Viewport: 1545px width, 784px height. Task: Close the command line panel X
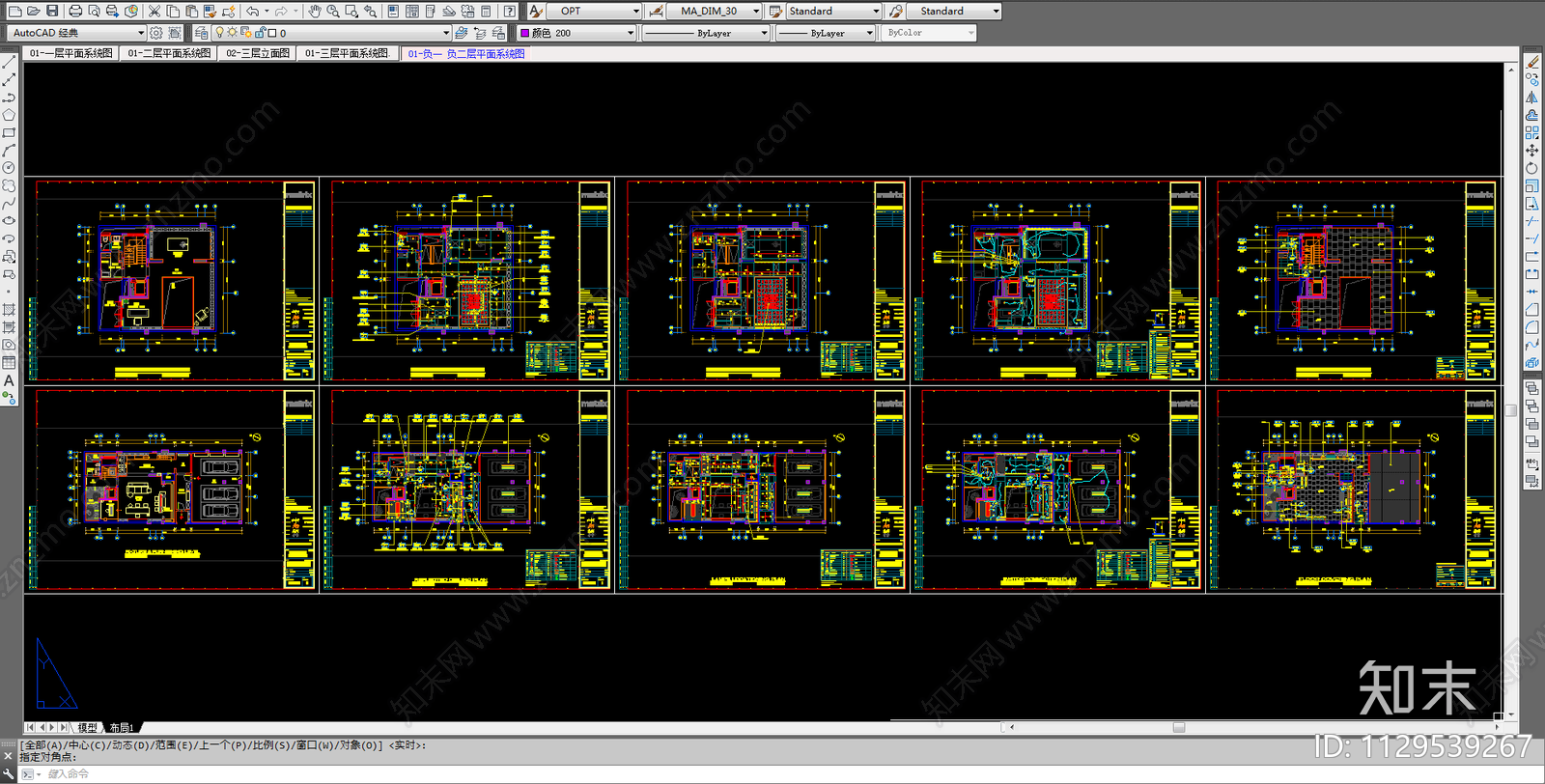pos(8,757)
